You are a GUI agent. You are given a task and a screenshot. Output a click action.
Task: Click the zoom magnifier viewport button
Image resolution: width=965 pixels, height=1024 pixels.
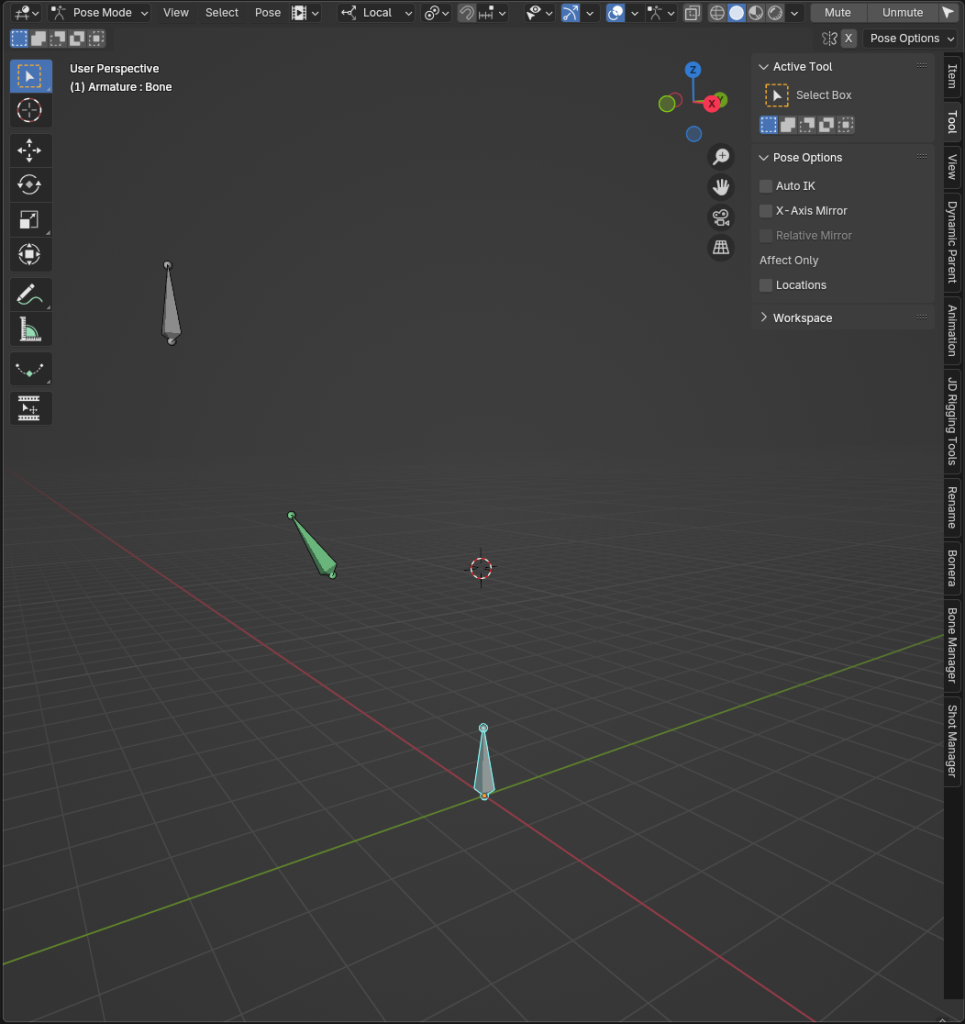(721, 157)
